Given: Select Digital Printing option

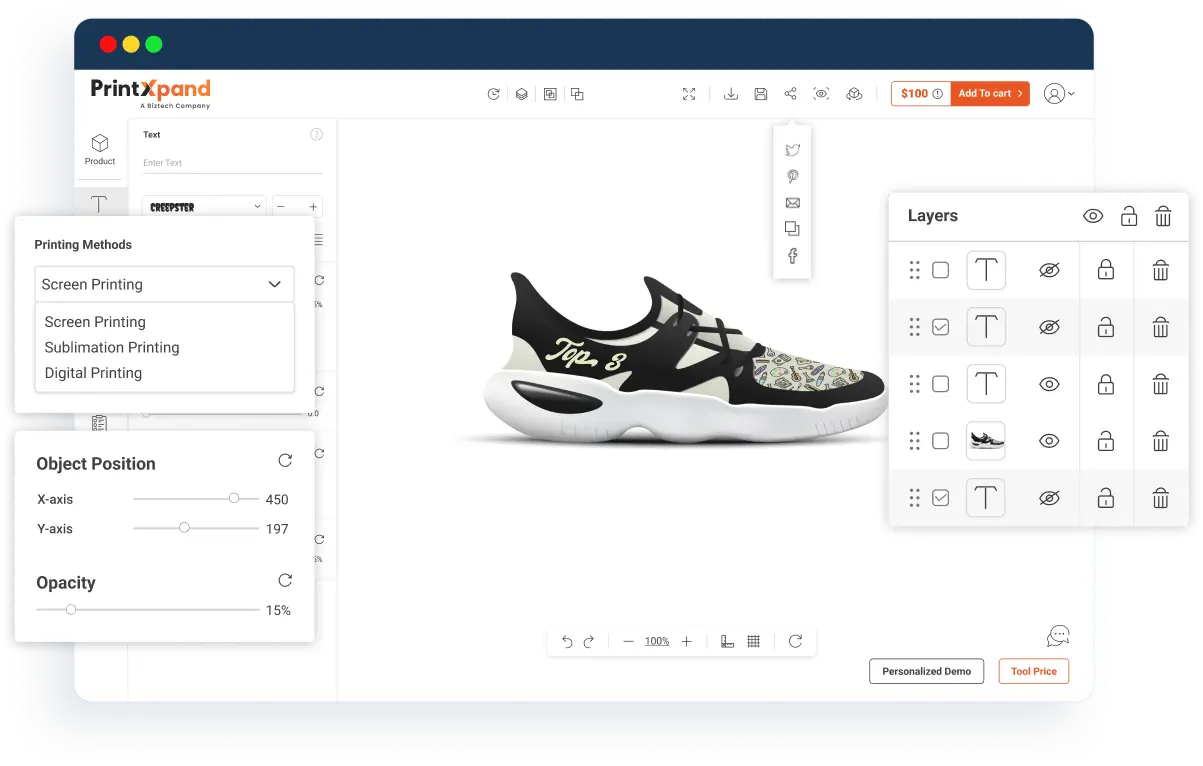Looking at the screenshot, I should 93,373.
